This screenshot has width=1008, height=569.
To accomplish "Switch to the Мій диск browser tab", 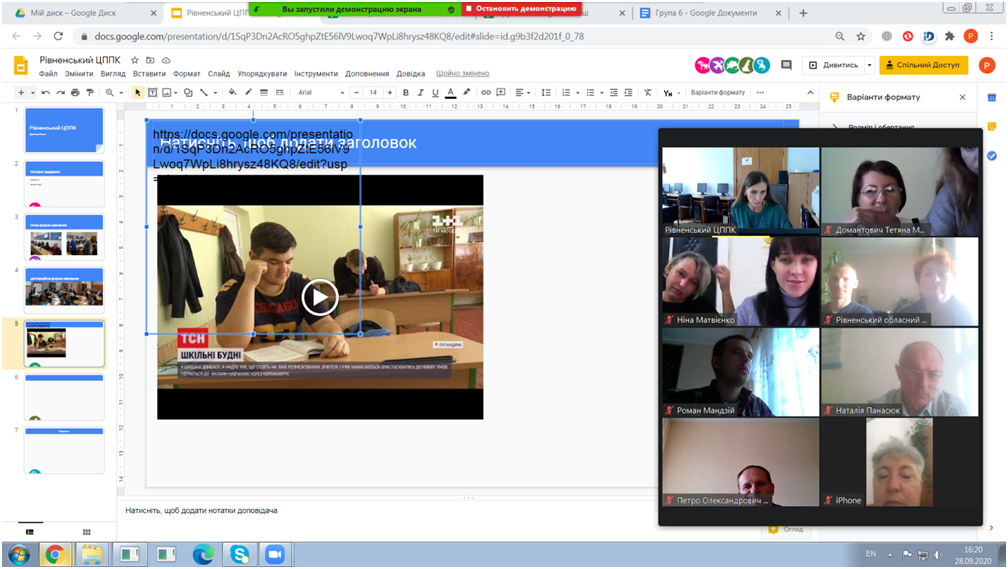I will click(x=80, y=12).
